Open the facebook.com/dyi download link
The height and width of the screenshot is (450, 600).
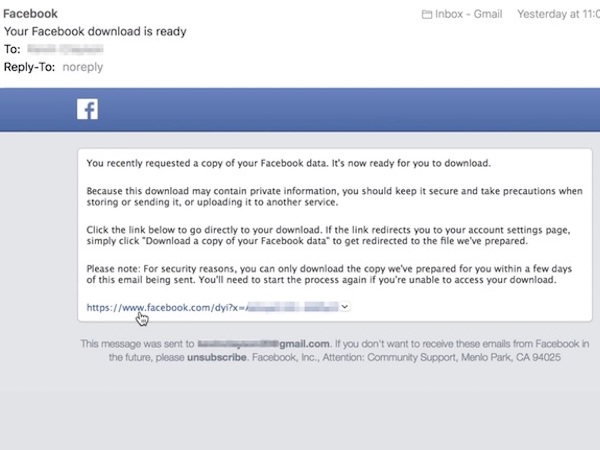(x=212, y=307)
